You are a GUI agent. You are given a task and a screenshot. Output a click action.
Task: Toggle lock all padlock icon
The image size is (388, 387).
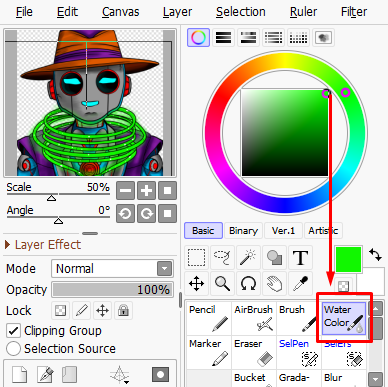click(123, 311)
